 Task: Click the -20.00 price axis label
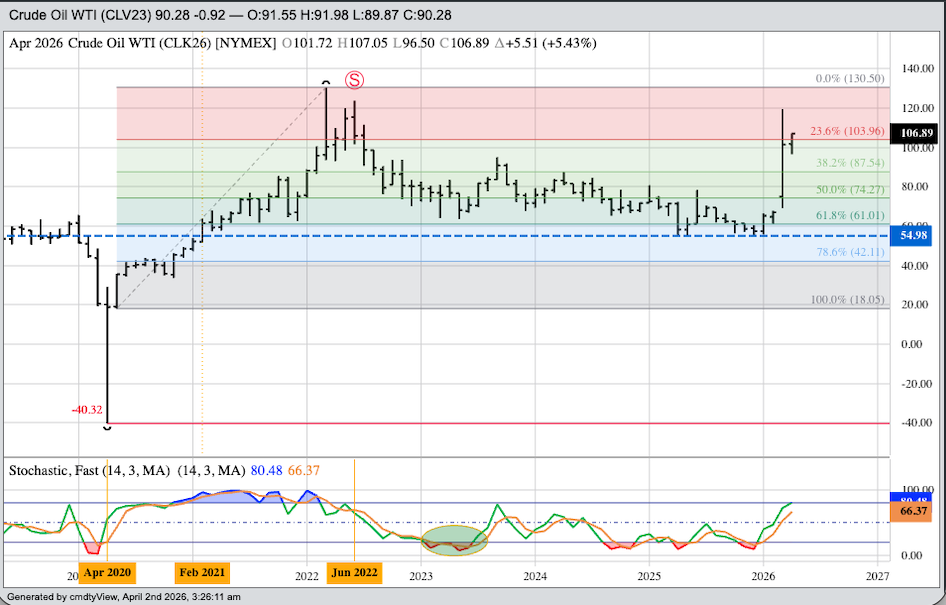pos(918,384)
